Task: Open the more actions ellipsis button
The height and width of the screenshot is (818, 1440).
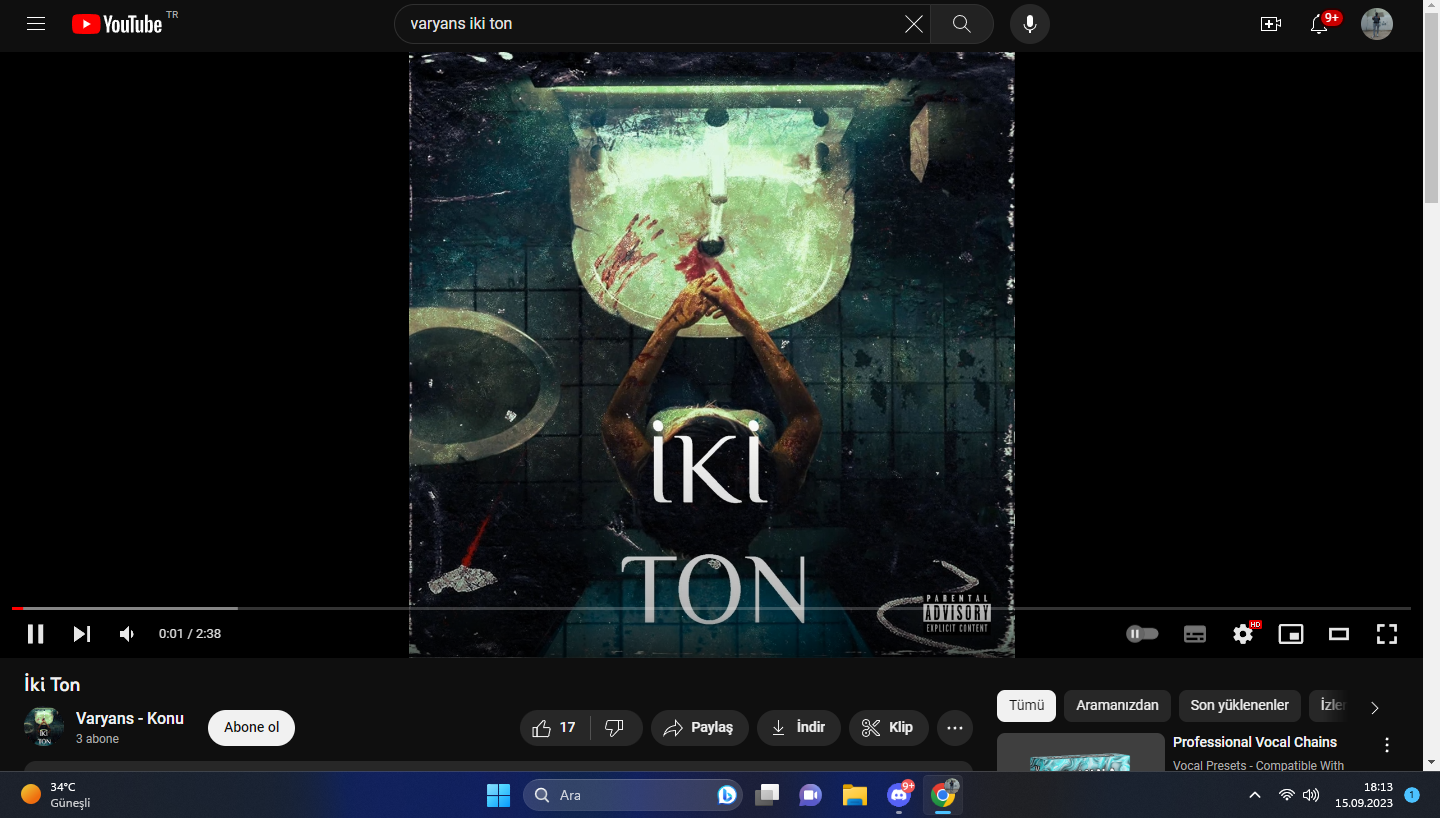Action: (955, 728)
